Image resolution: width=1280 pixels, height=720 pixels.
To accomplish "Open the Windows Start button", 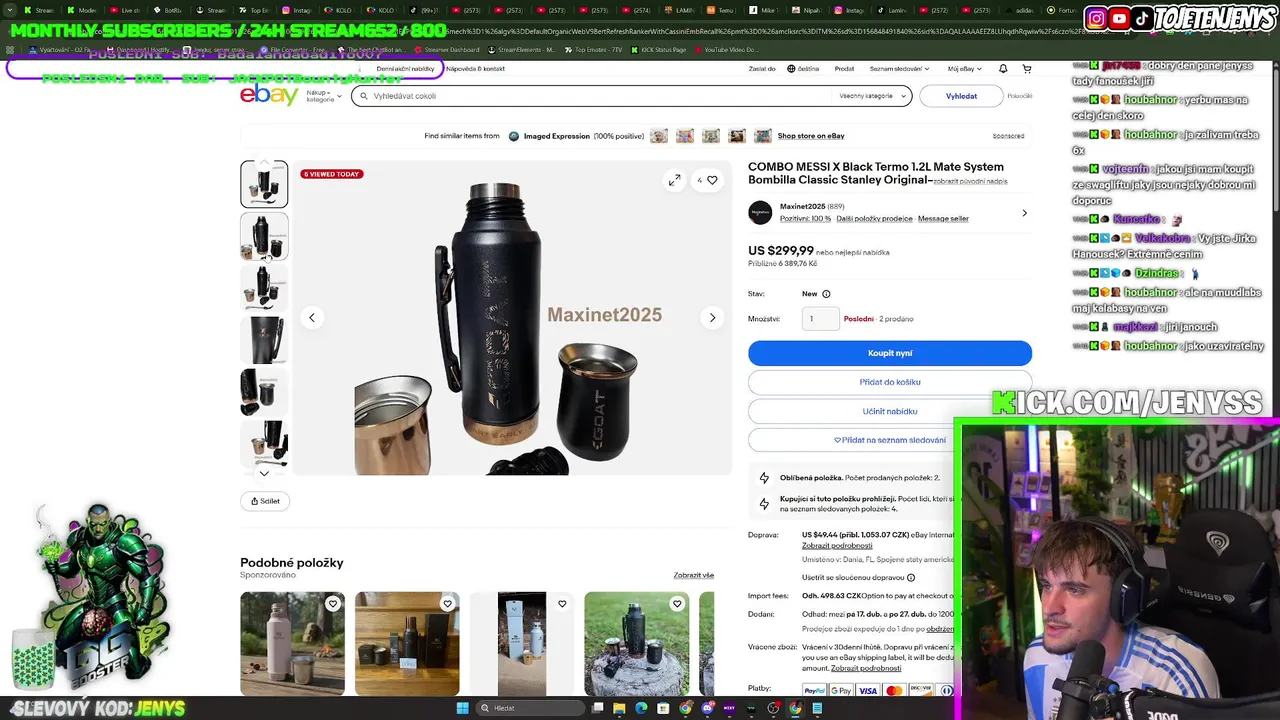I will click(462, 708).
